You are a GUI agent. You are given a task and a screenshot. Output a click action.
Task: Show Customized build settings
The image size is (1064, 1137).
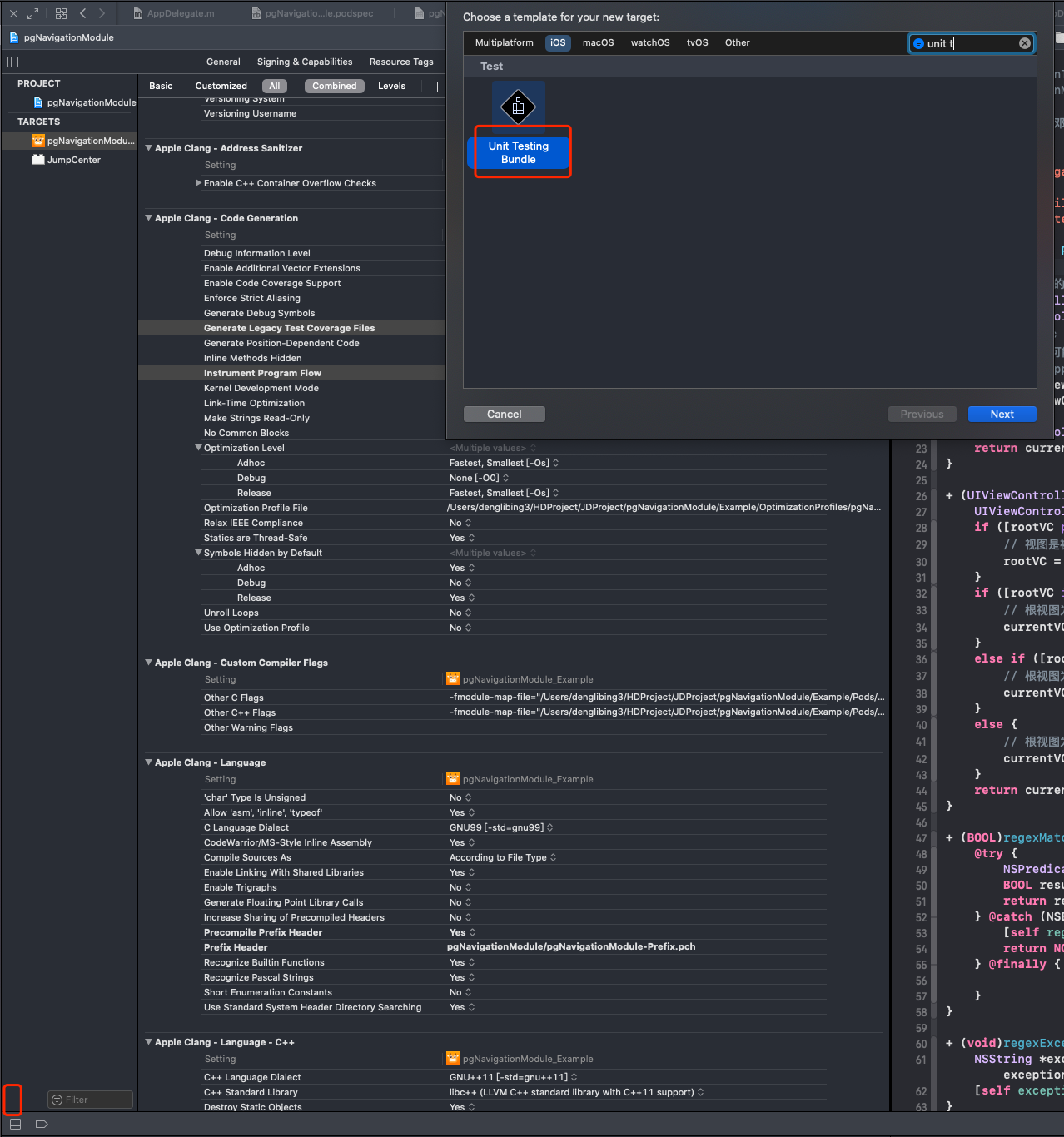click(221, 86)
